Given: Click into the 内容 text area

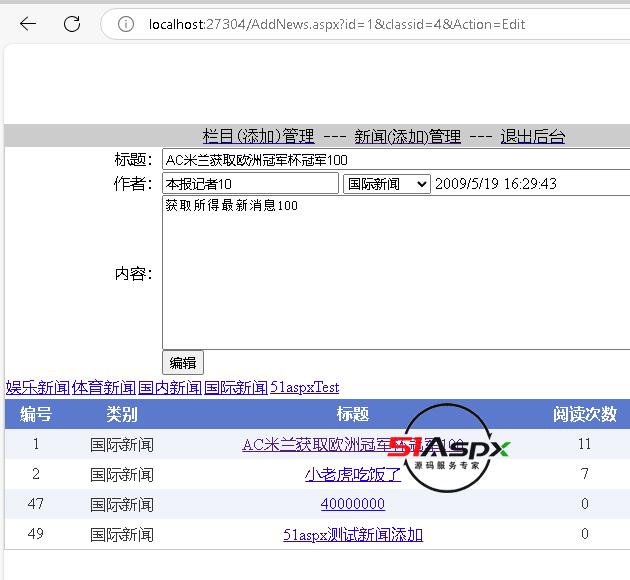Looking at the screenshot, I should pos(396,273).
